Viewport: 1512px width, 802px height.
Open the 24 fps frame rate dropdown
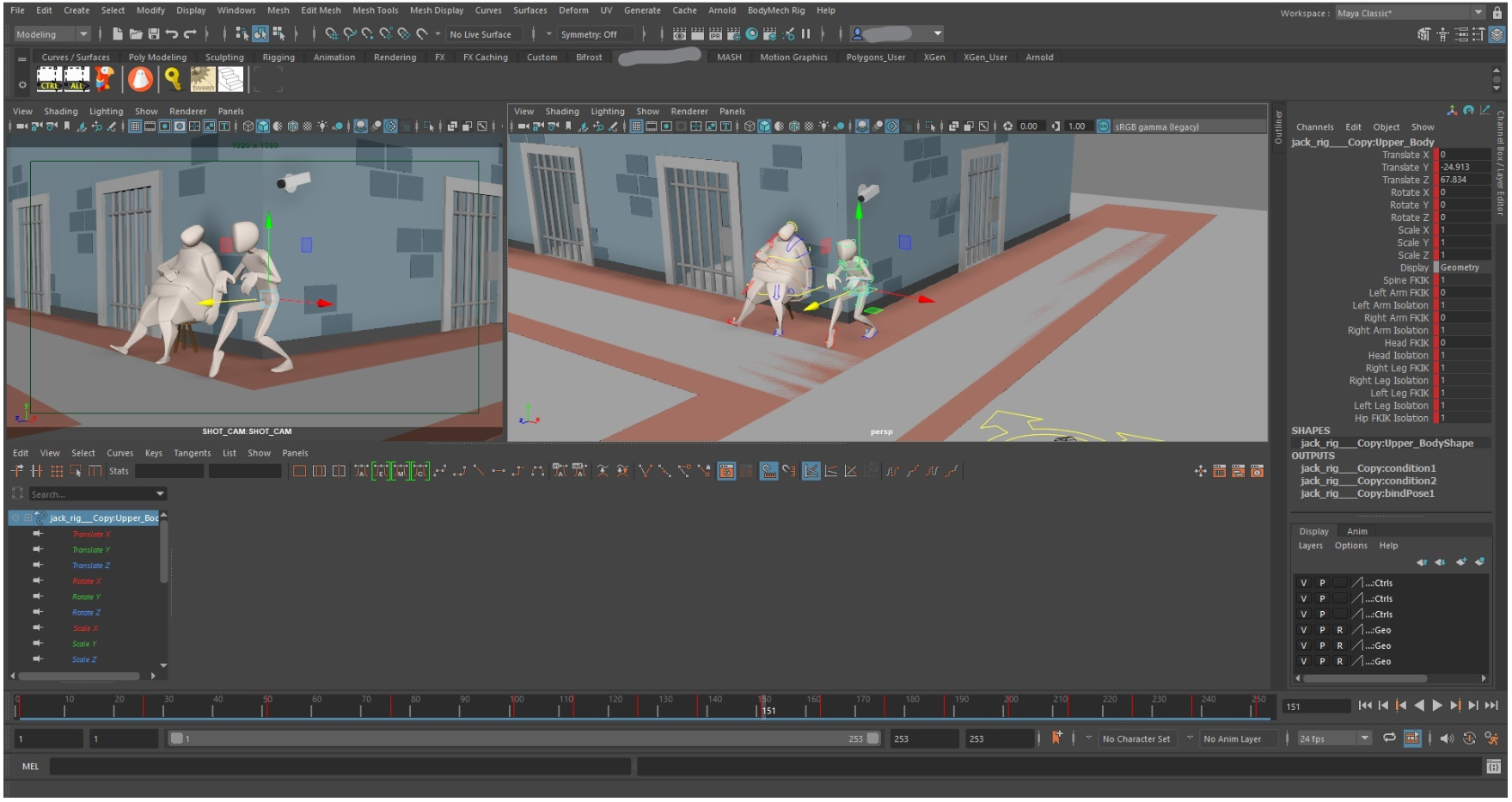tap(1334, 739)
